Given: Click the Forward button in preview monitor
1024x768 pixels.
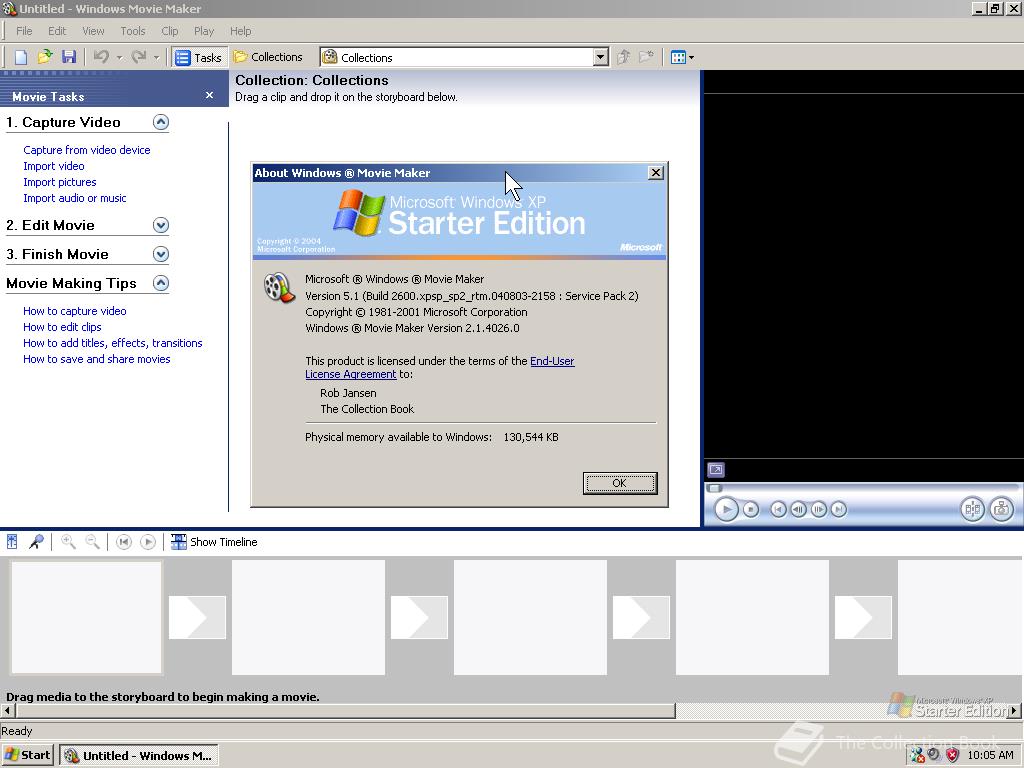Looking at the screenshot, I should (x=839, y=509).
